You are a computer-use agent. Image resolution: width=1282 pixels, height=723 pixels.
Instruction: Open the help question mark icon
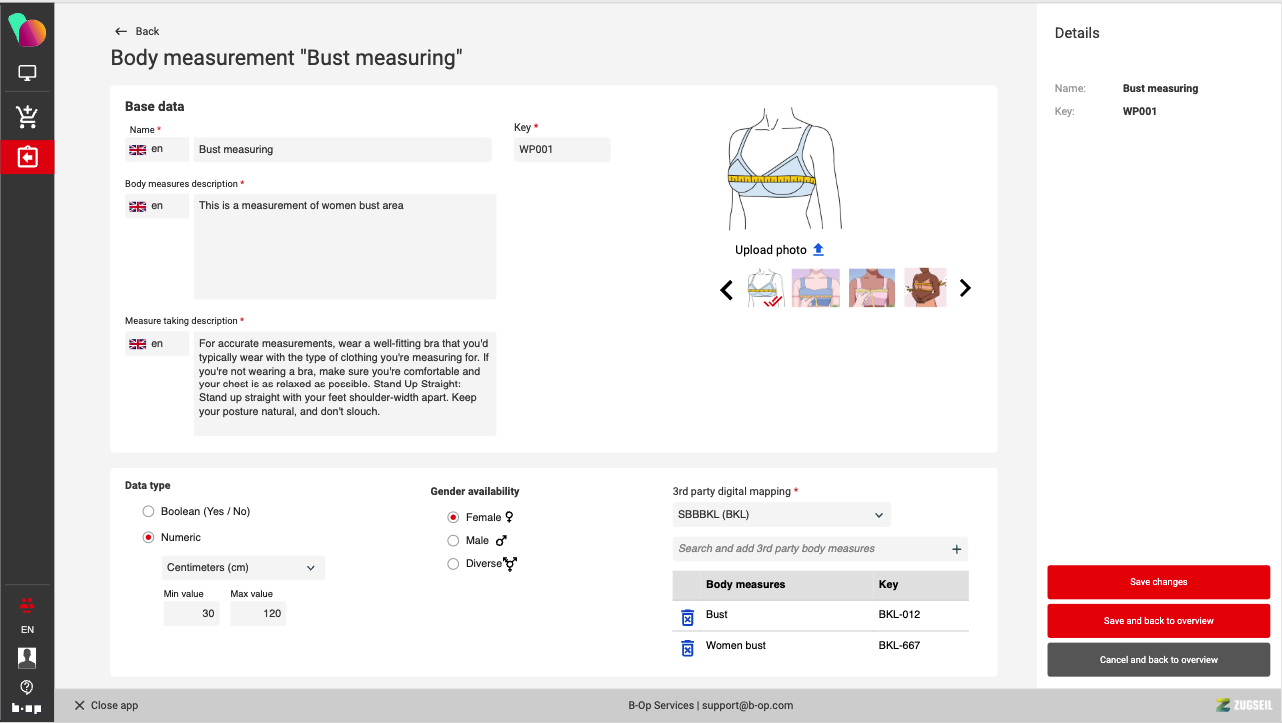[27, 687]
